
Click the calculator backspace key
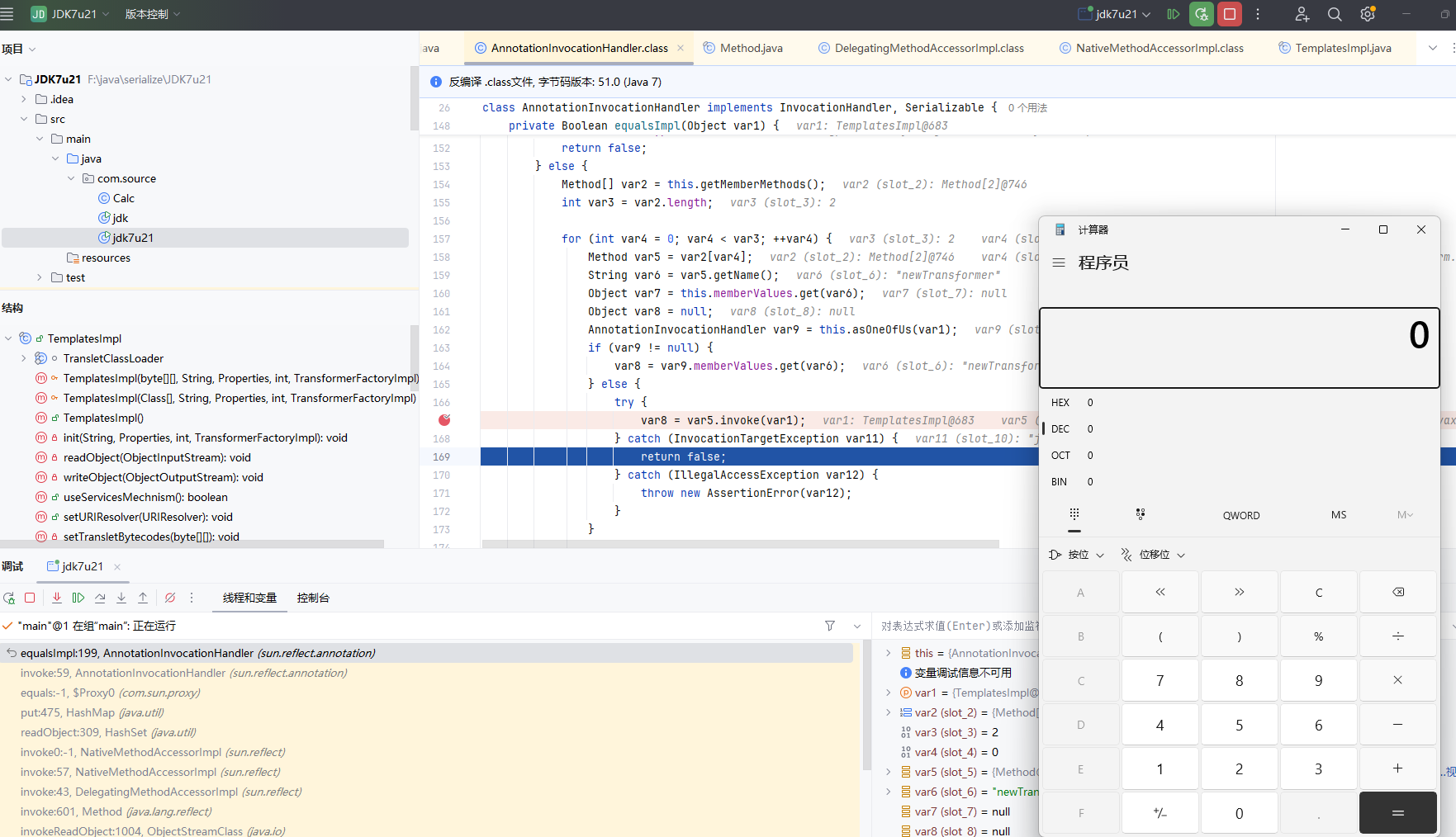(1398, 592)
